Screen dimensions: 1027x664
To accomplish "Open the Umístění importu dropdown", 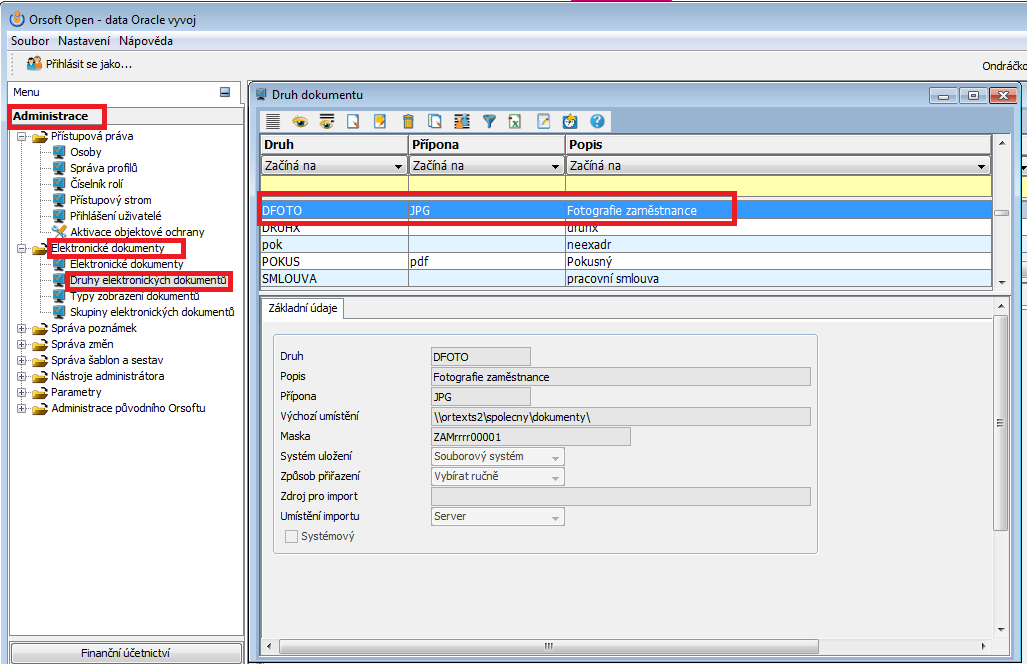I will click(556, 517).
